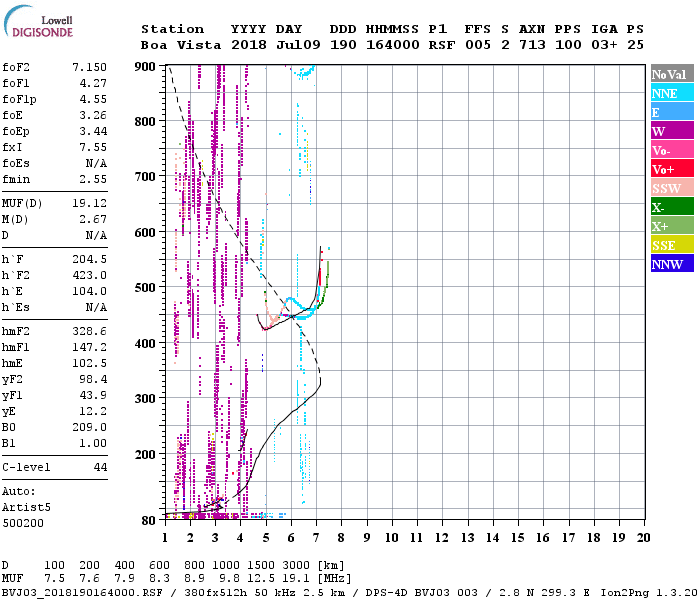Image resolution: width=700 pixels, height=600 pixels.
Task: Click the 12 MHz frequency axis label
Action: [x=442, y=538]
